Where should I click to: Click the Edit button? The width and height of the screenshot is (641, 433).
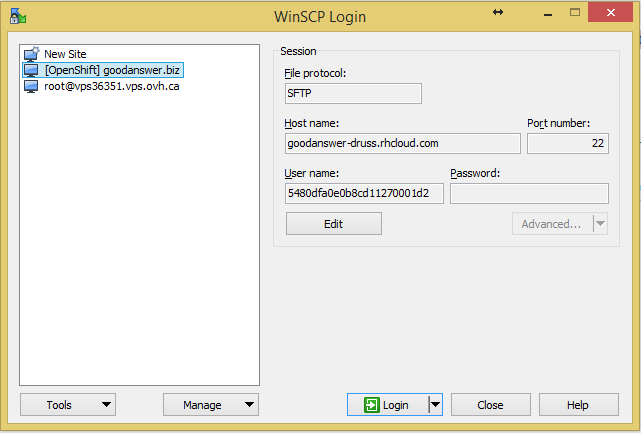pyautogui.click(x=334, y=224)
